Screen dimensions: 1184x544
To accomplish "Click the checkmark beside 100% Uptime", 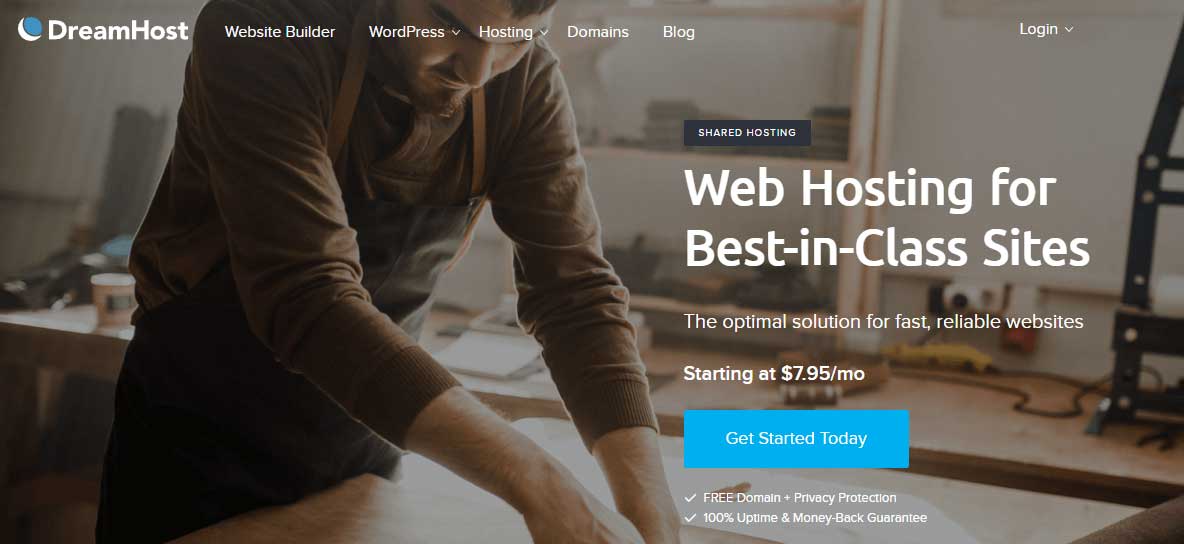I will tap(690, 518).
